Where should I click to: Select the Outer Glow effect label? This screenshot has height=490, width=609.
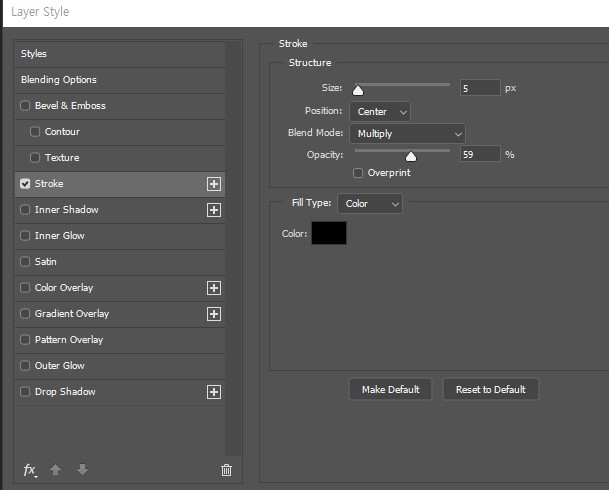click(59, 366)
